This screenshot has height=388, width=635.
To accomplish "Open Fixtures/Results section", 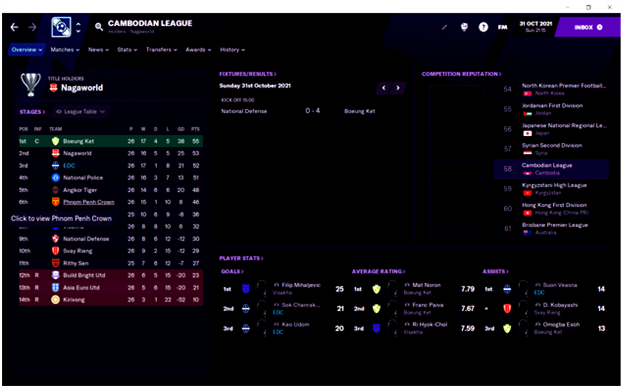I will pyautogui.click(x=248, y=74).
